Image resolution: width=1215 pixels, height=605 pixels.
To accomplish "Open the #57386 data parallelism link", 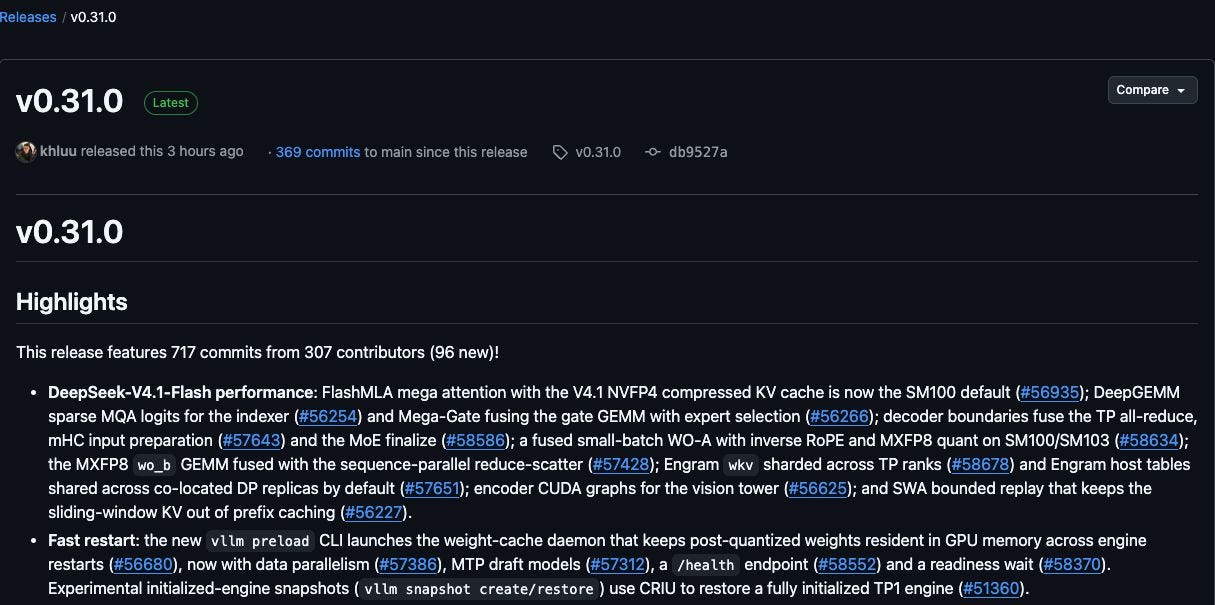I will coord(410,564).
